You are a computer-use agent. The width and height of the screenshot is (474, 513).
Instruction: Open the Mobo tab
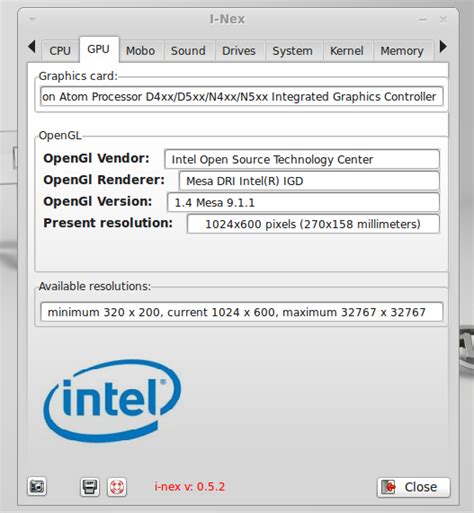[140, 51]
